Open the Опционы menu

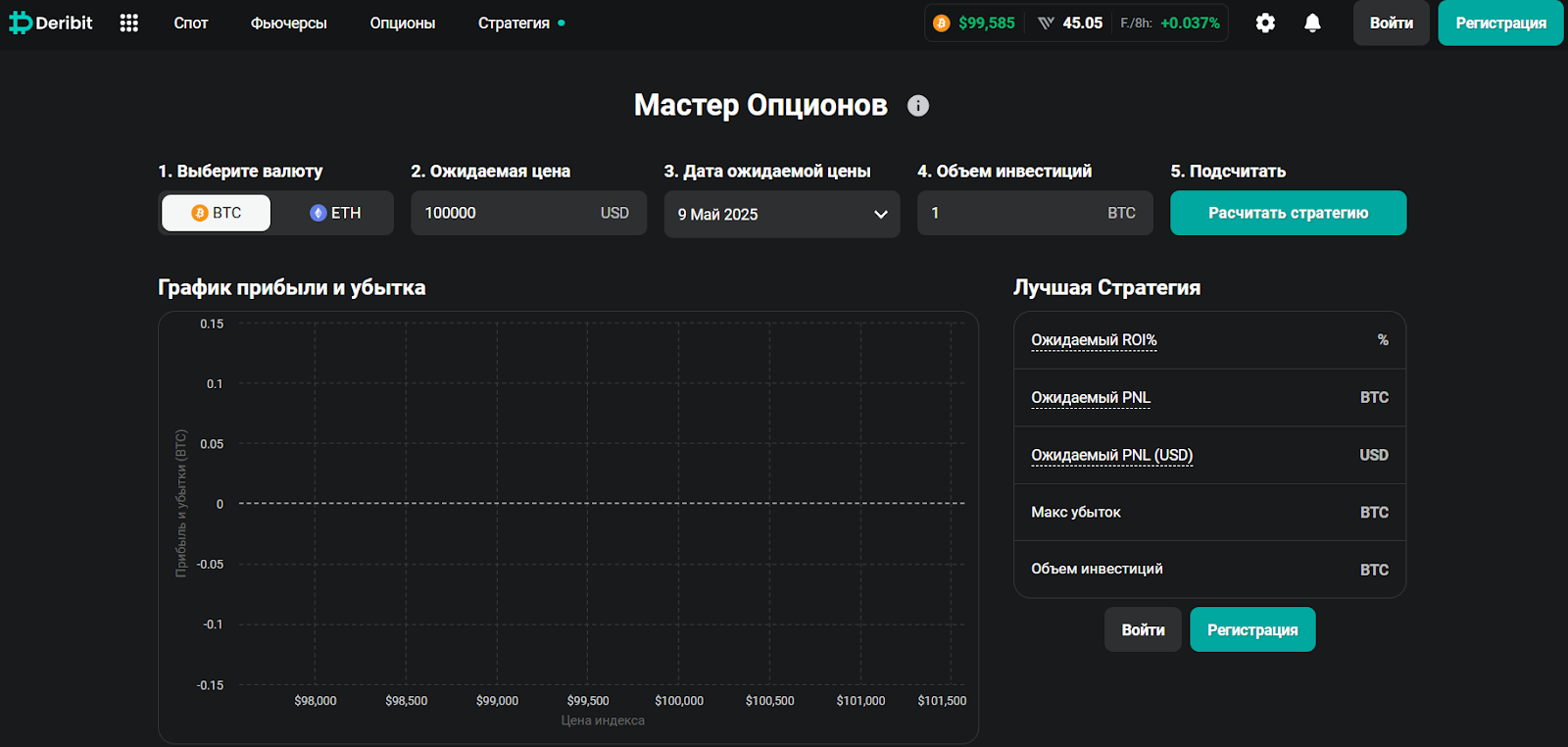[403, 23]
